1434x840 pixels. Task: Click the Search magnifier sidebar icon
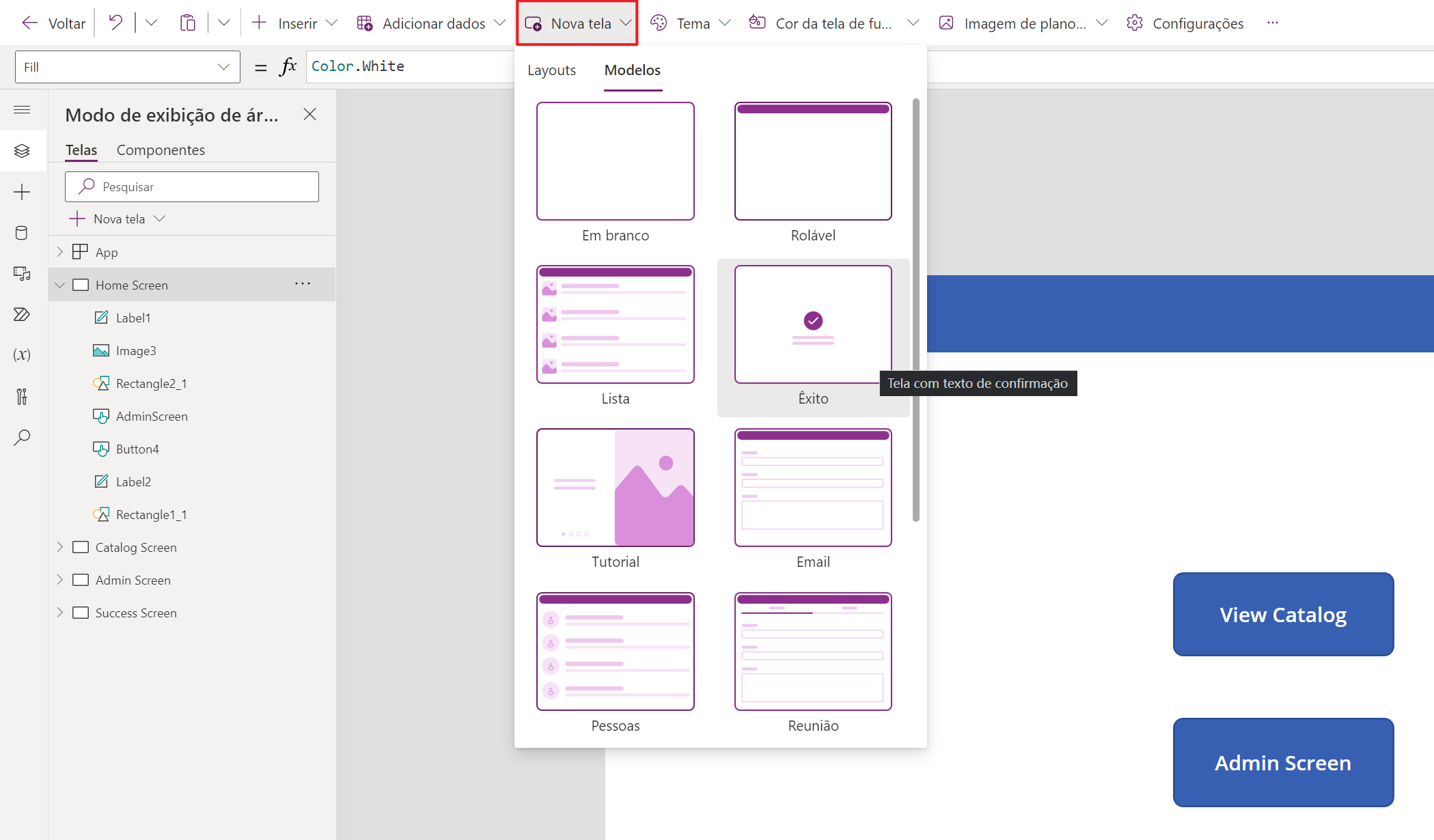tap(22, 437)
